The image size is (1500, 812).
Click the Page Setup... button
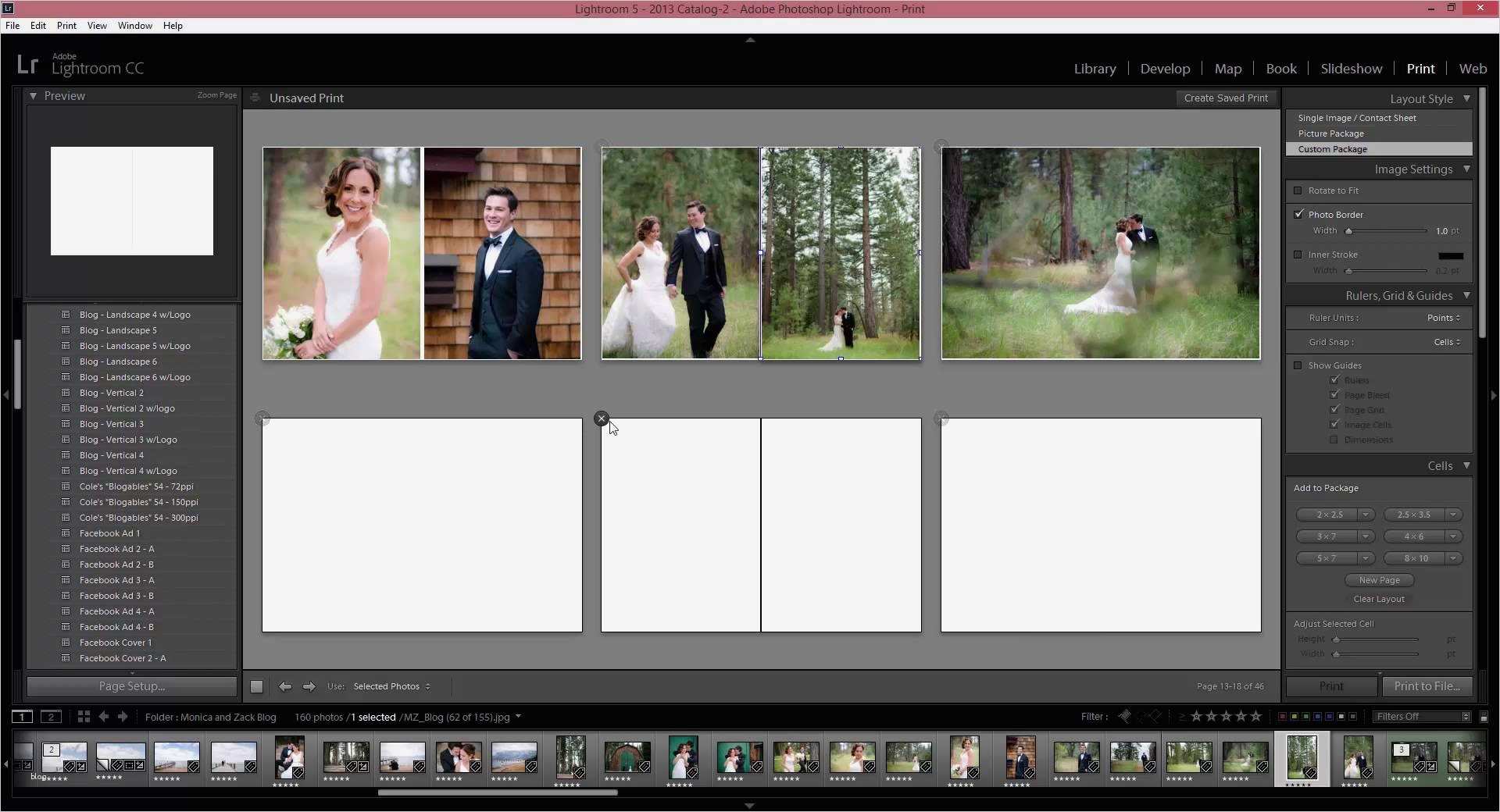[132, 686]
